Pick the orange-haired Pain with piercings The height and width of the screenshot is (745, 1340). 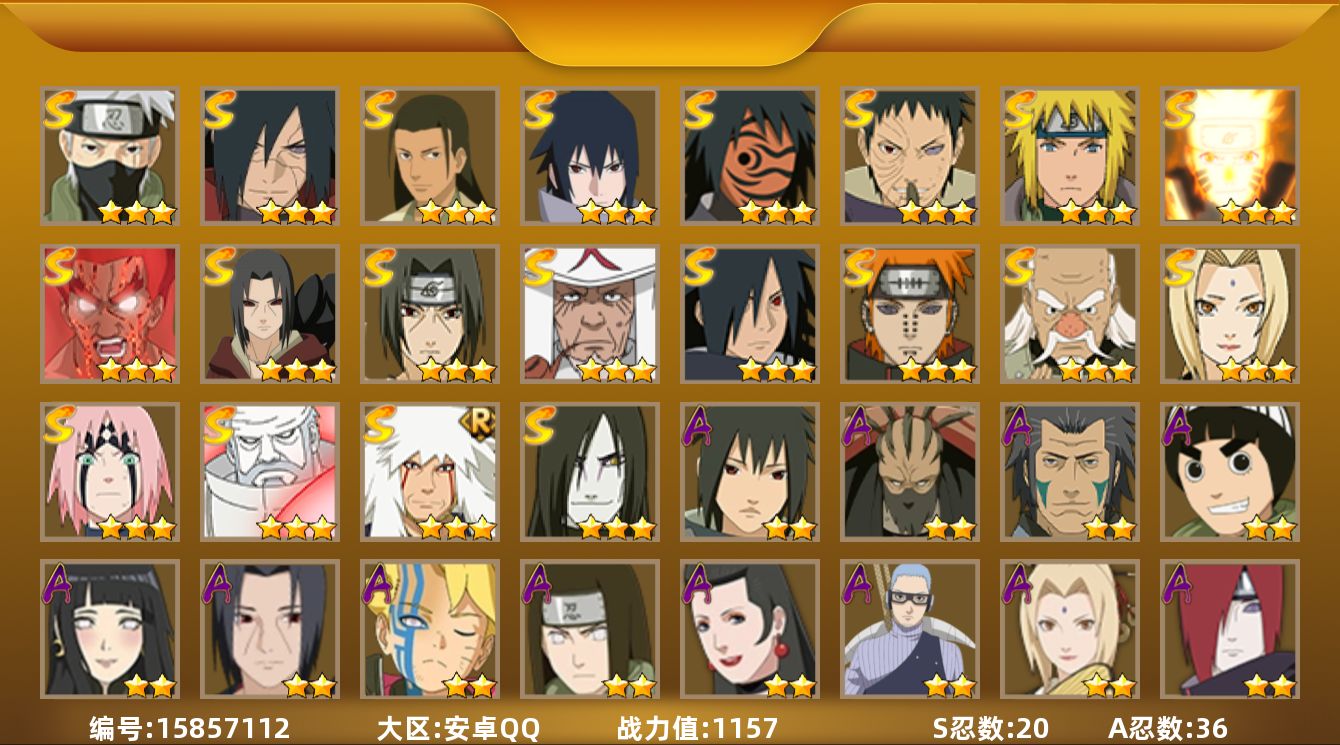910,314
